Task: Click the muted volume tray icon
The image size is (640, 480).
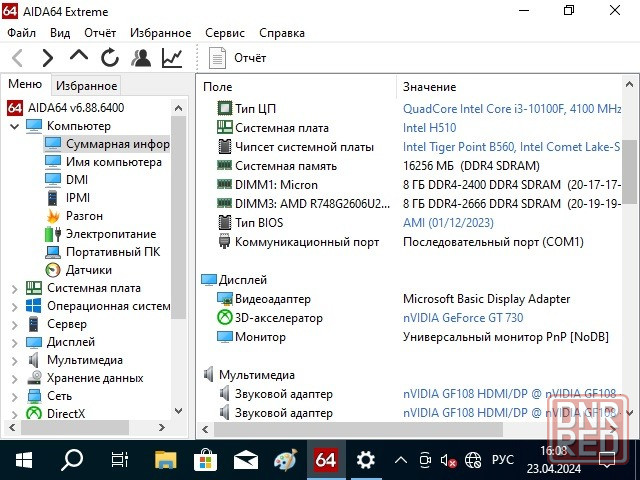Action: (x=449, y=461)
